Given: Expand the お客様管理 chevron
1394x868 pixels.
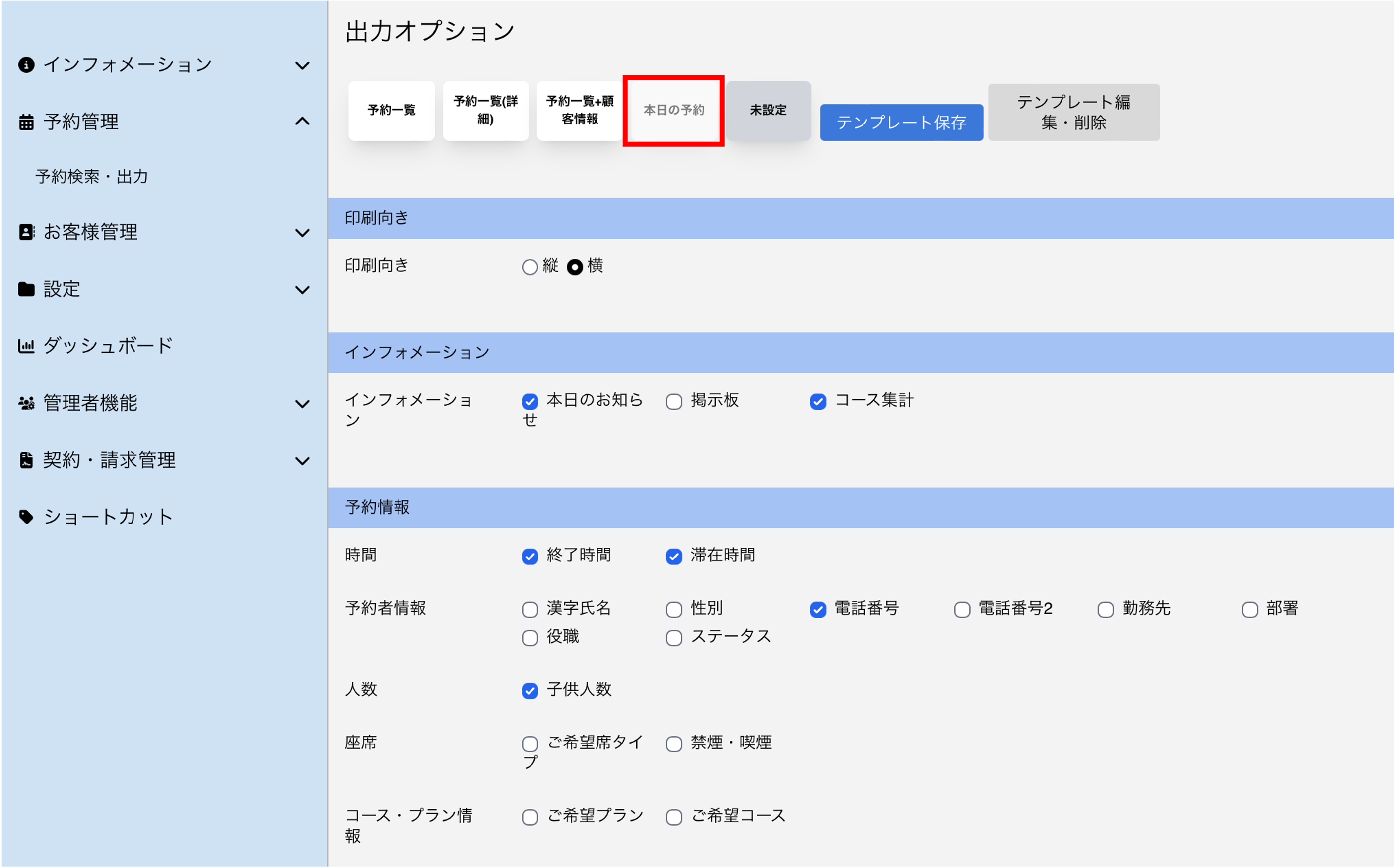Looking at the screenshot, I should [302, 233].
